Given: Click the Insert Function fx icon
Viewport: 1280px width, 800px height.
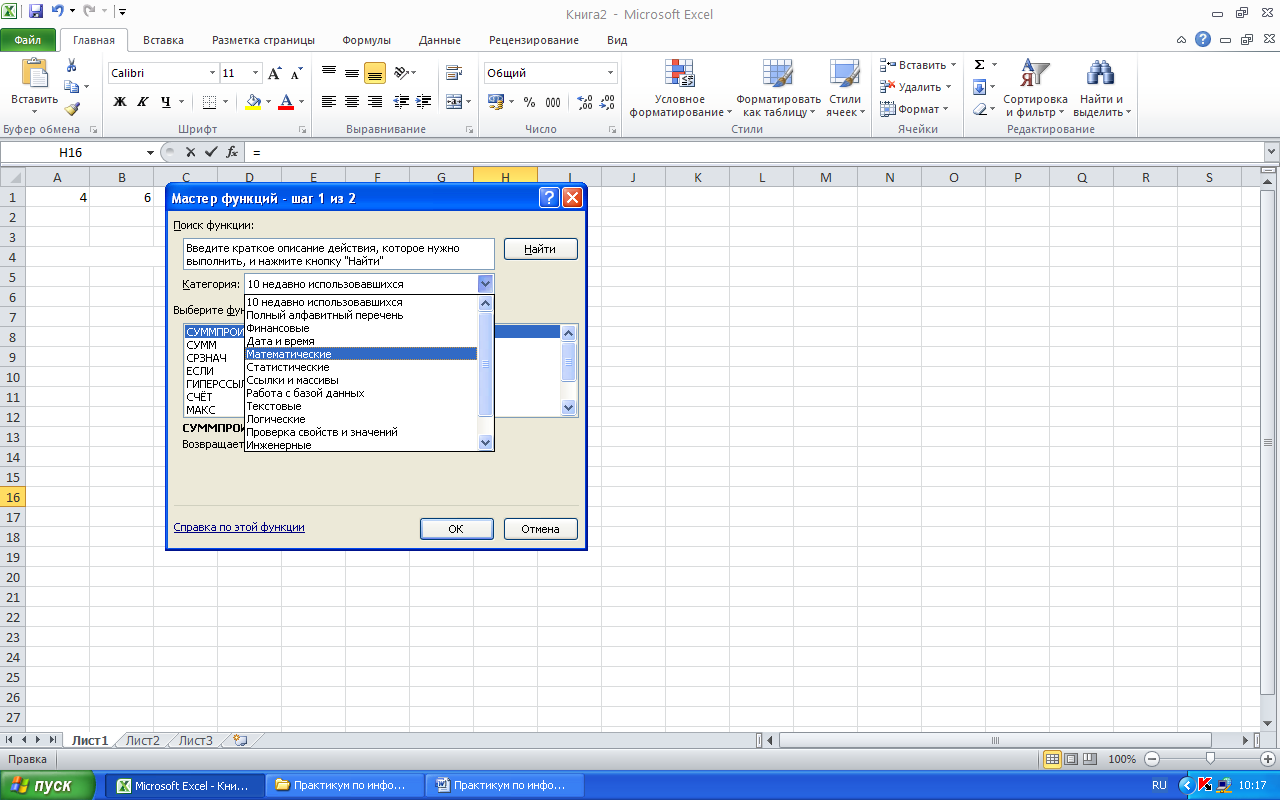Looking at the screenshot, I should coord(232,152).
